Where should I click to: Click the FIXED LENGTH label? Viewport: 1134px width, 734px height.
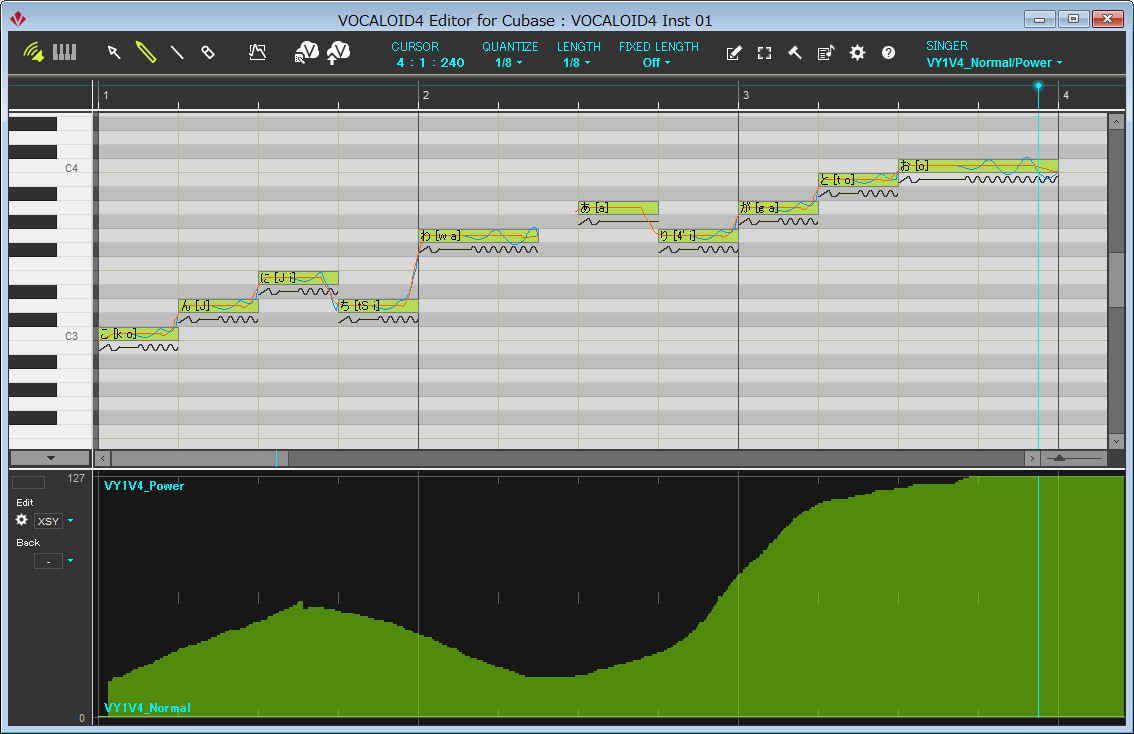click(659, 46)
